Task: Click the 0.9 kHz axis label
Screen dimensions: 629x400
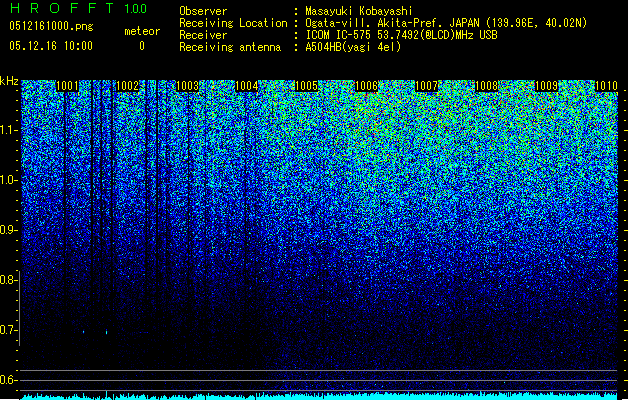Action: (8, 230)
